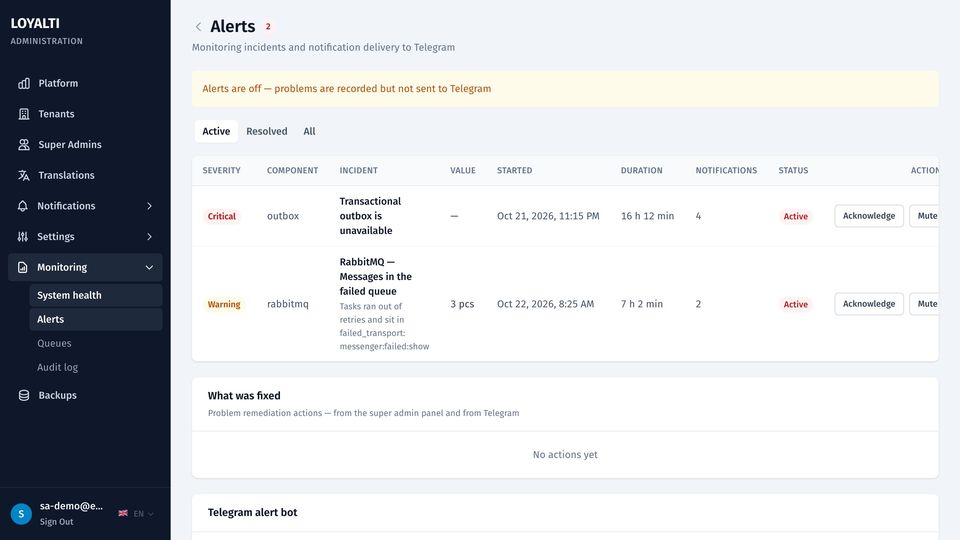Click the Status column header

click(793, 170)
